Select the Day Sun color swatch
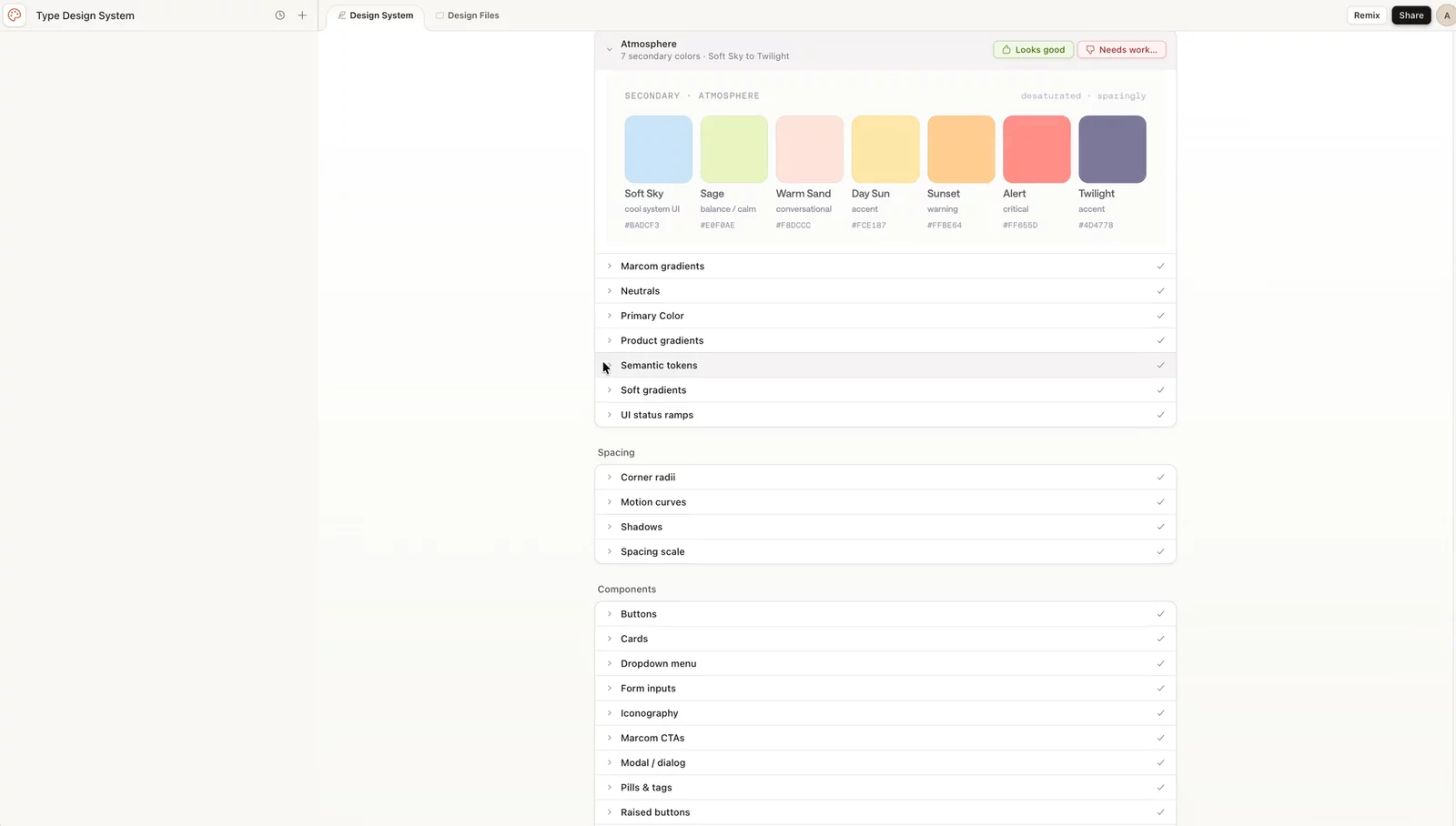This screenshot has height=826, width=1456. coord(885,149)
